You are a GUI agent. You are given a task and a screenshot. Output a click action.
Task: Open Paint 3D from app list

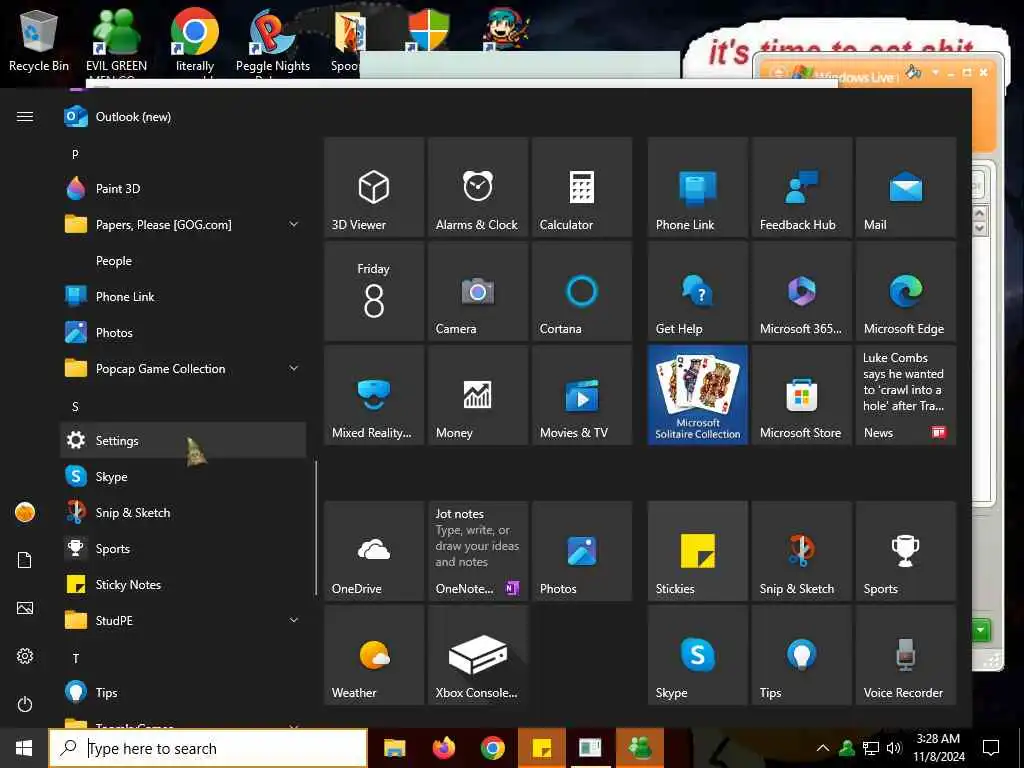pyautogui.click(x=183, y=189)
